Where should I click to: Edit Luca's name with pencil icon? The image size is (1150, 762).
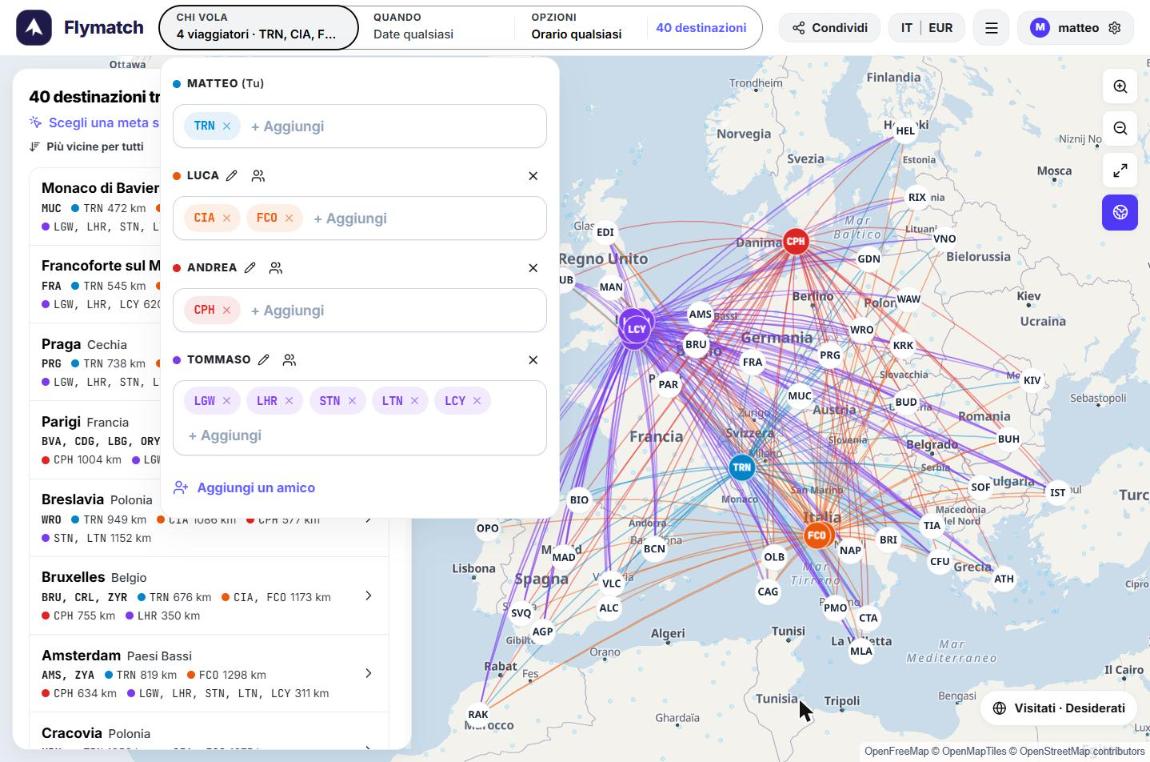[232, 176]
